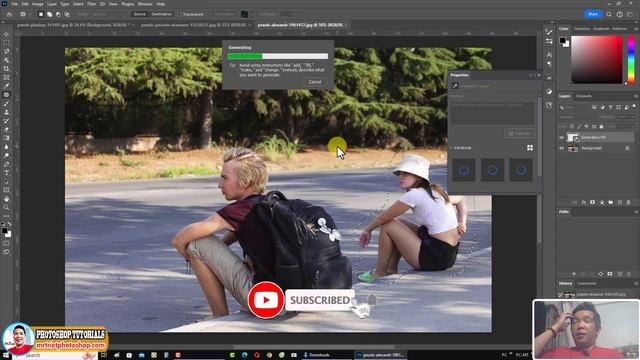The width and height of the screenshot is (640, 360).
Task: Enable the Transparent checkbox
Action: (180, 14)
